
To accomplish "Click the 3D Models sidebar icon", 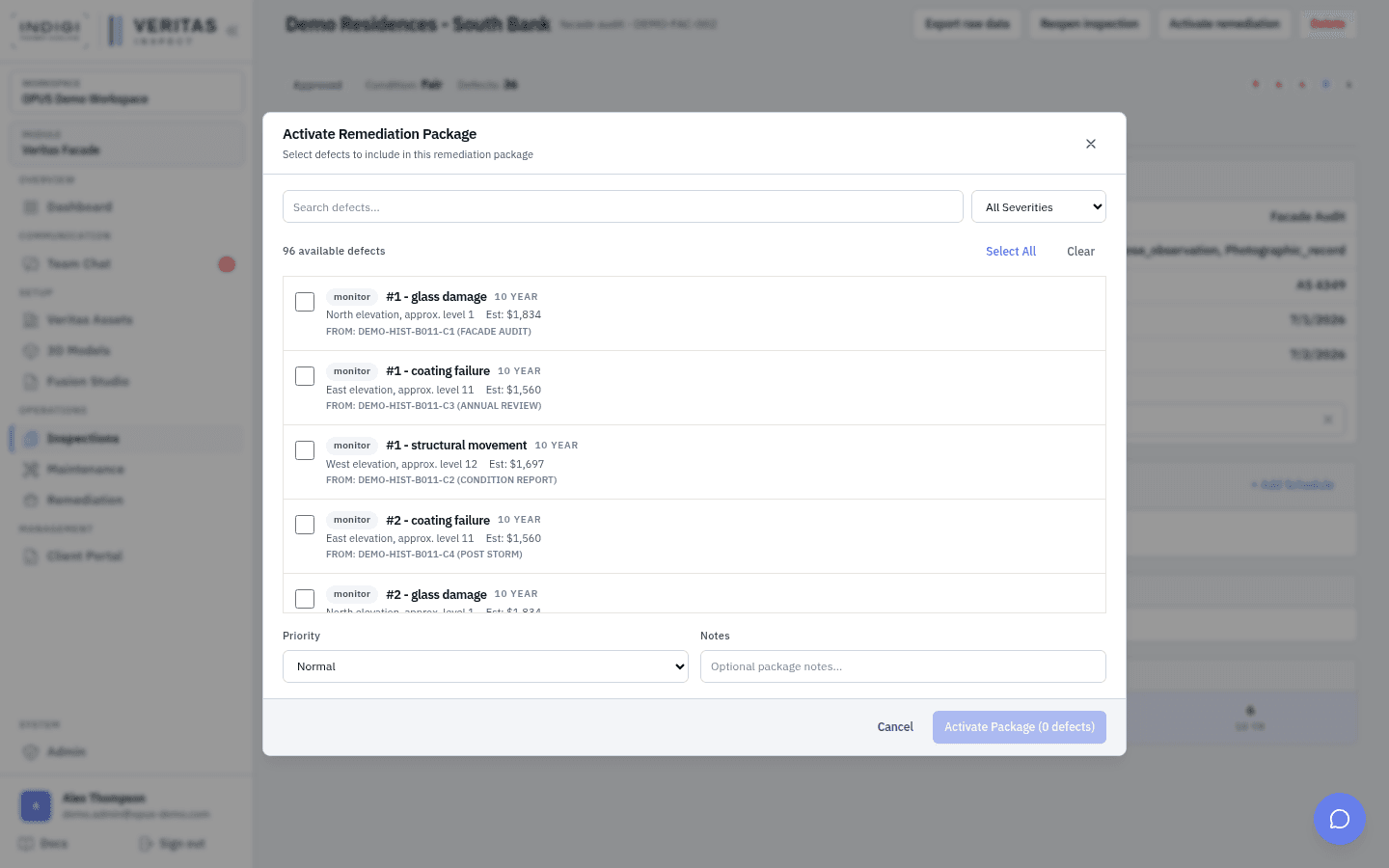I will point(31,351).
